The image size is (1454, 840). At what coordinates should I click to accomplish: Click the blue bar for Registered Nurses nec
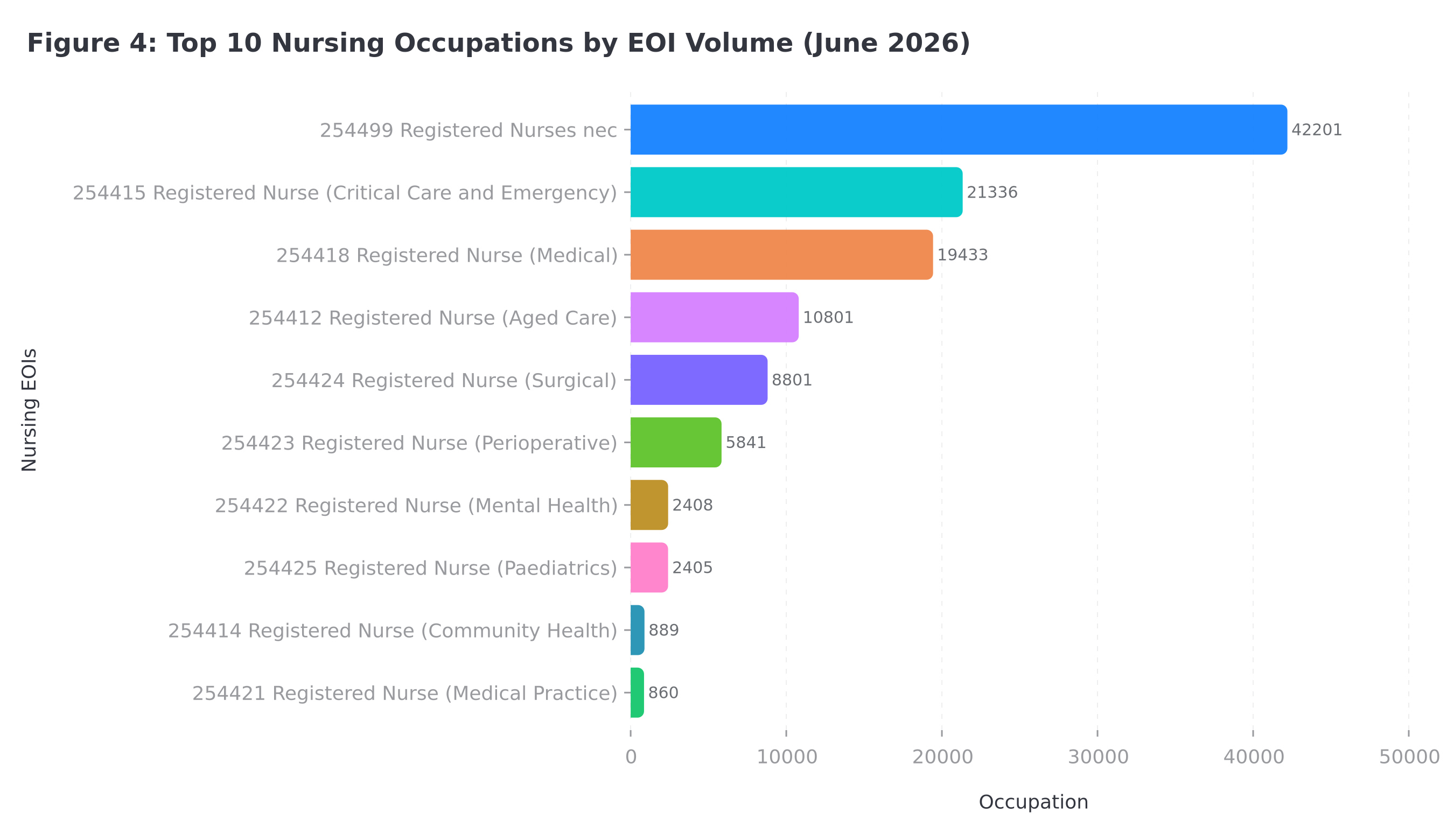pyautogui.click(x=959, y=130)
